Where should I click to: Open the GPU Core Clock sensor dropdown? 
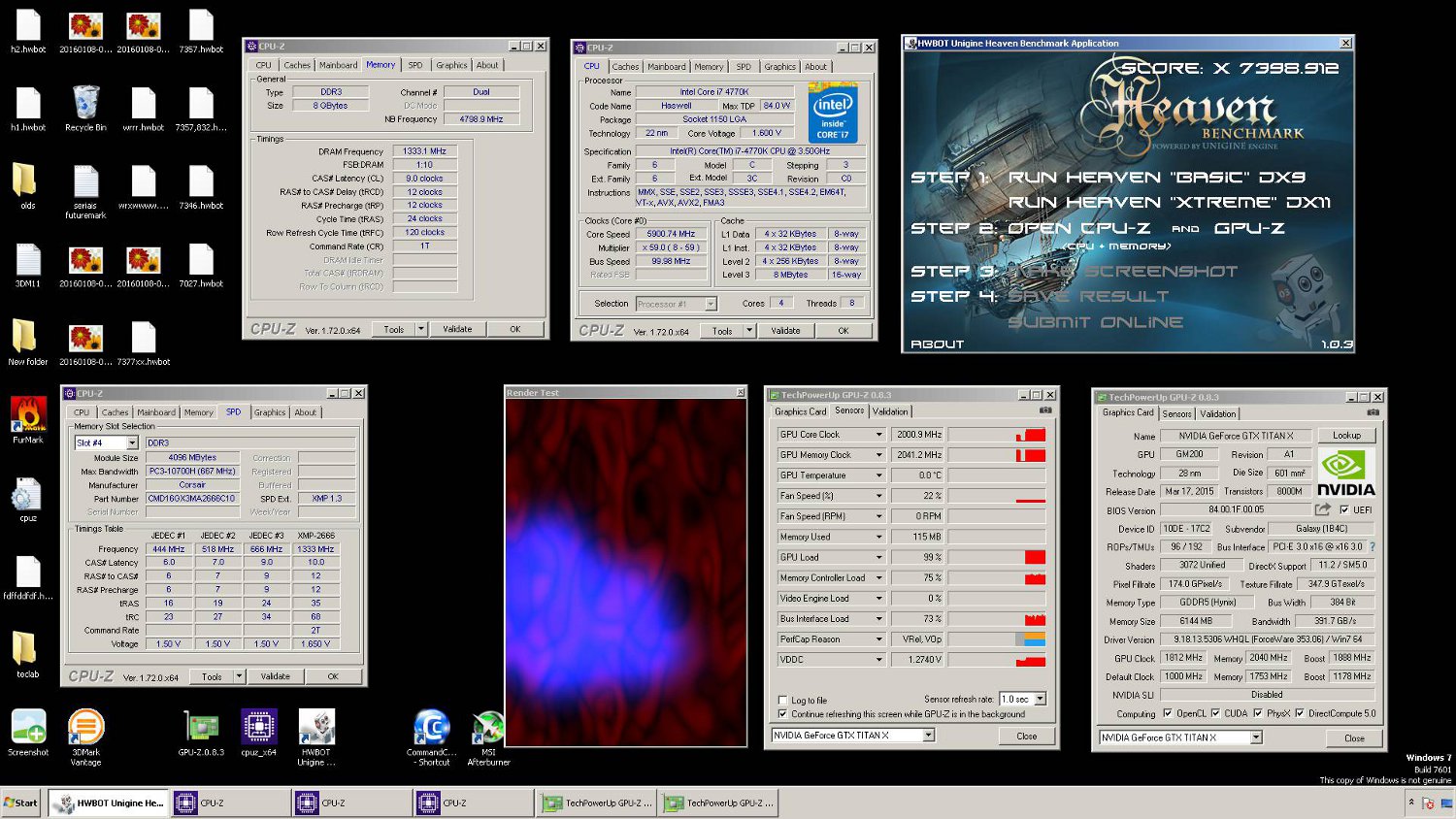(x=878, y=435)
